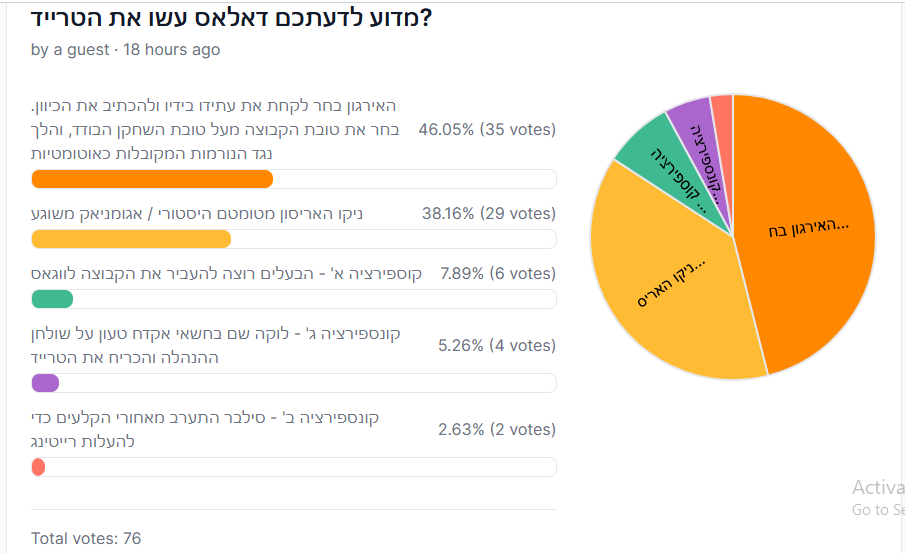Select the conspiracy ב answer about Silver
Image resolution: width=905 pixels, height=553 pixels.
[205, 429]
